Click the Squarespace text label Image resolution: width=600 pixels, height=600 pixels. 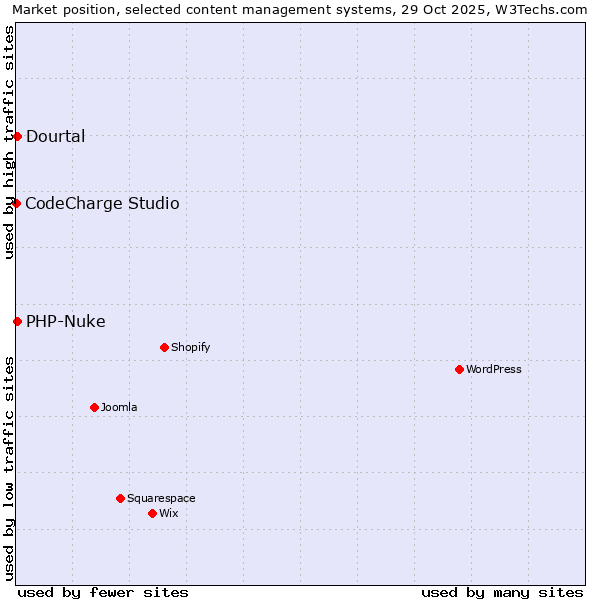click(161, 499)
